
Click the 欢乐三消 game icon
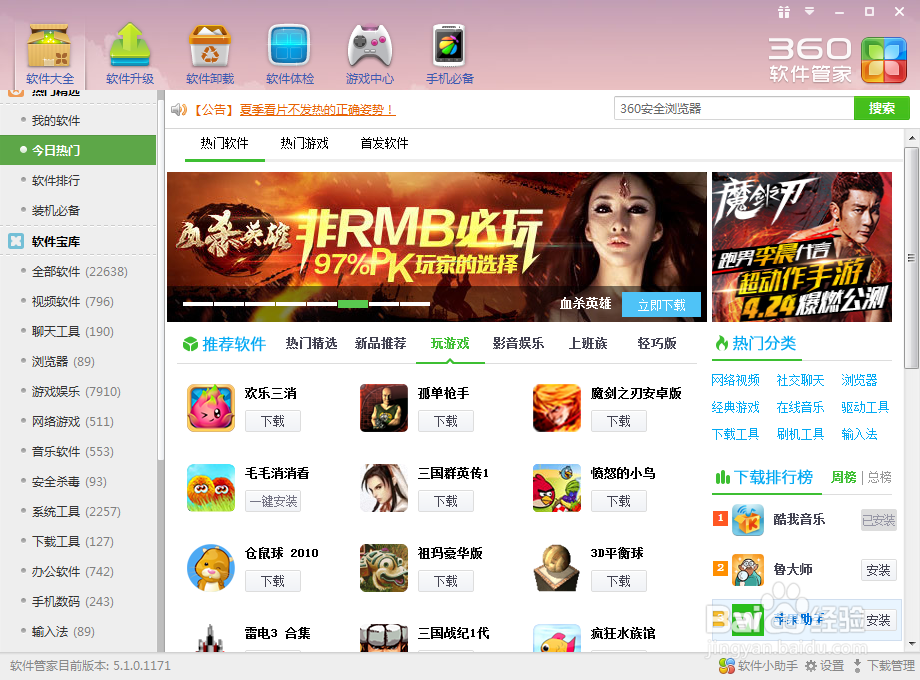(x=211, y=408)
